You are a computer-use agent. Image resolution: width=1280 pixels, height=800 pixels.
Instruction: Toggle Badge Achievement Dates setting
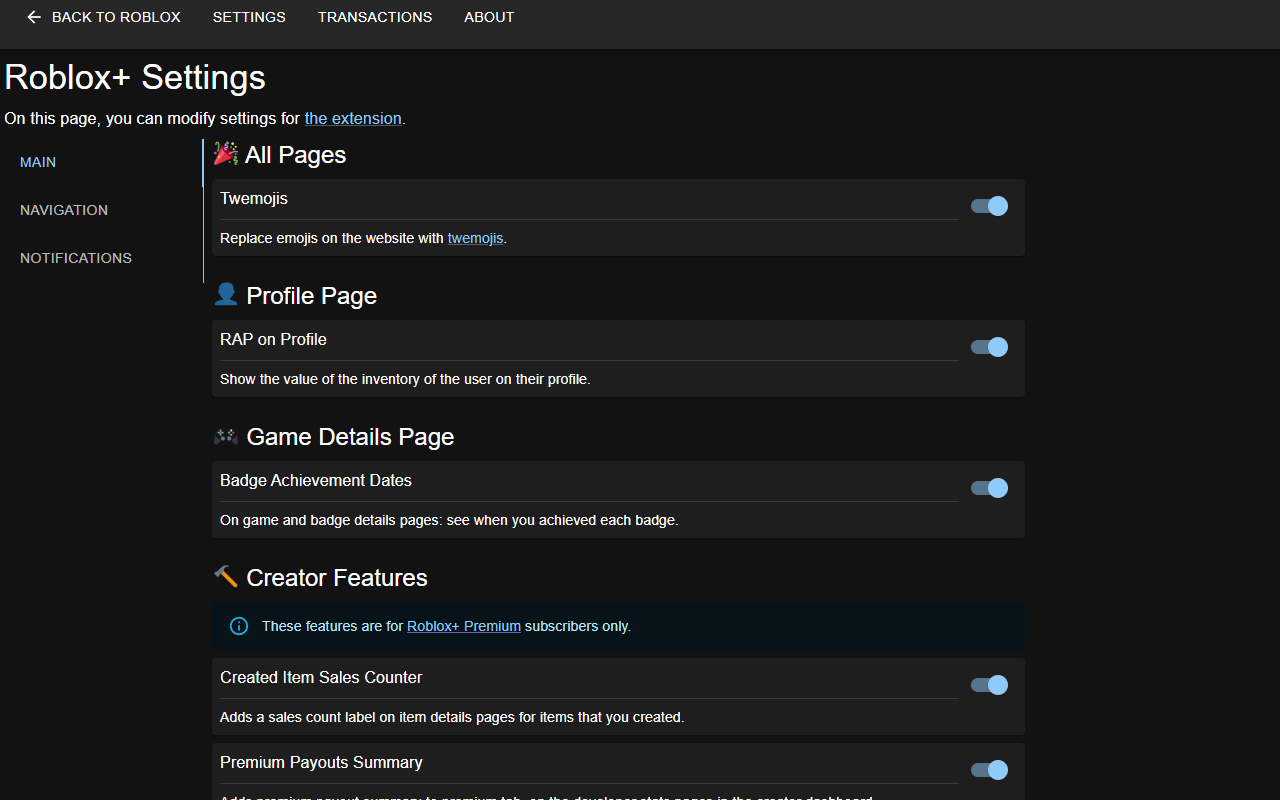[989, 488]
